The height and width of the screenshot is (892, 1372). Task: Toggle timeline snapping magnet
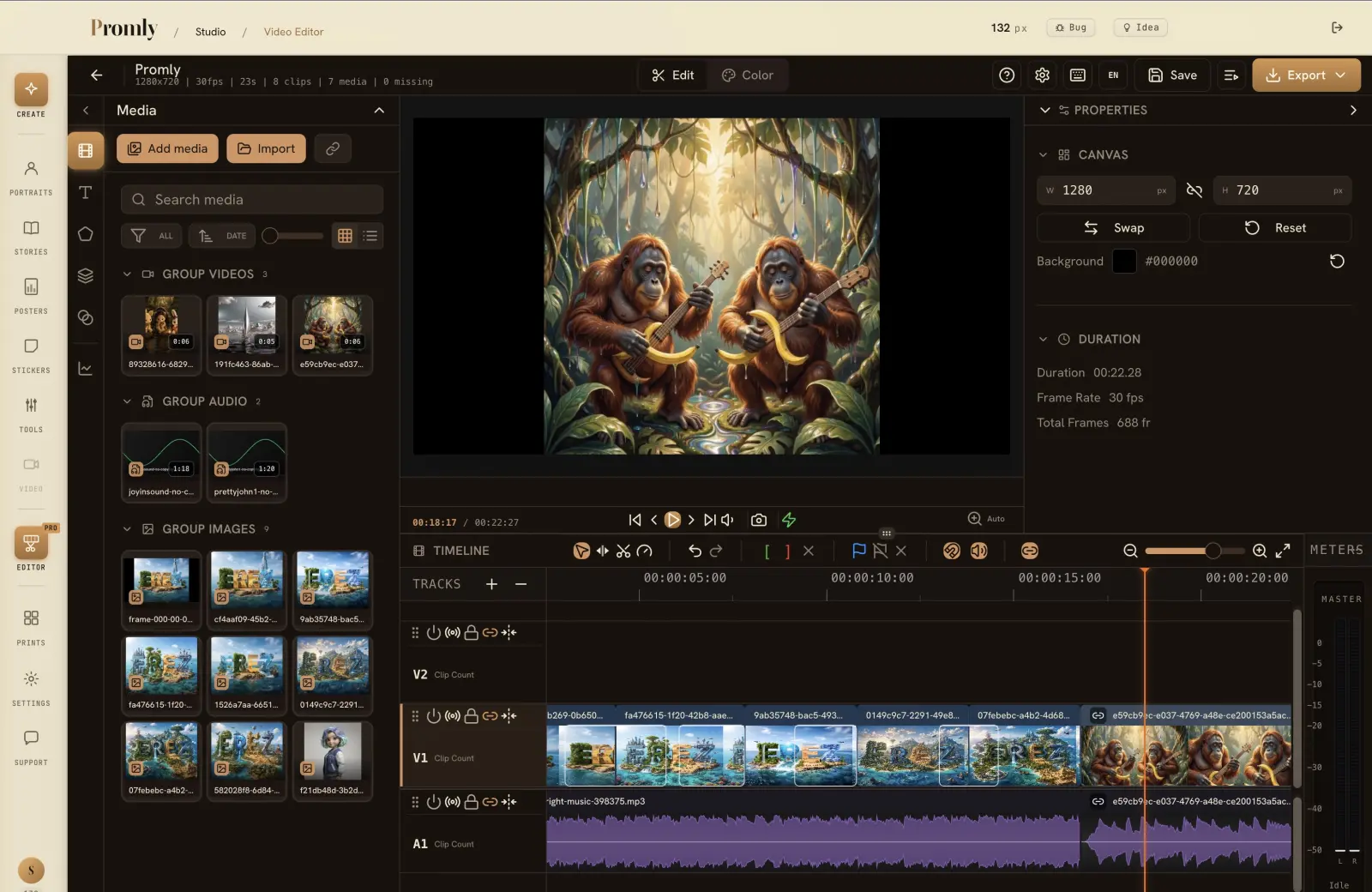click(x=952, y=551)
